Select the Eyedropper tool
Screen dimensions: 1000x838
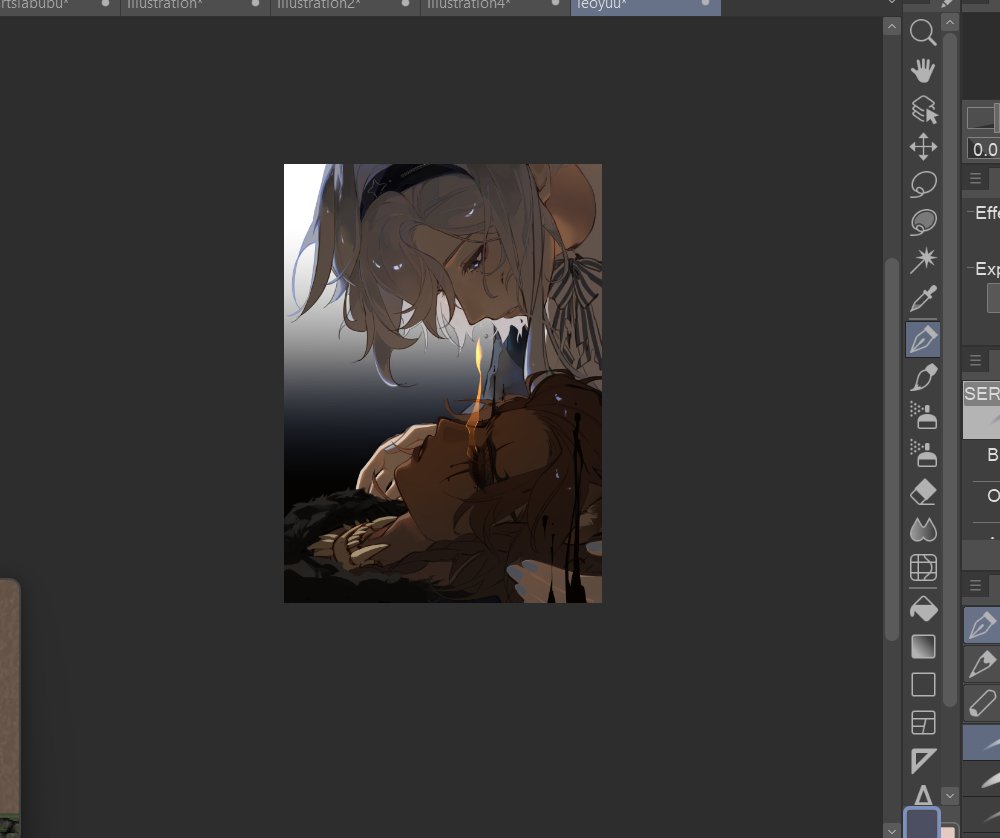pyautogui.click(x=923, y=298)
